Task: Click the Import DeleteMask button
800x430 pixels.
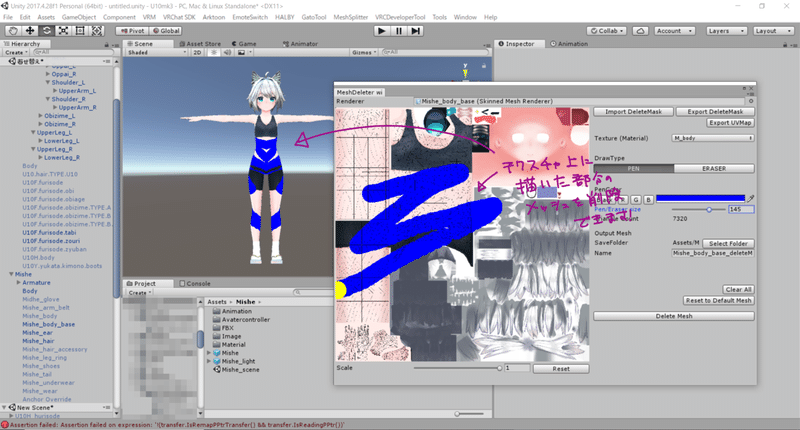Action: click(x=634, y=112)
